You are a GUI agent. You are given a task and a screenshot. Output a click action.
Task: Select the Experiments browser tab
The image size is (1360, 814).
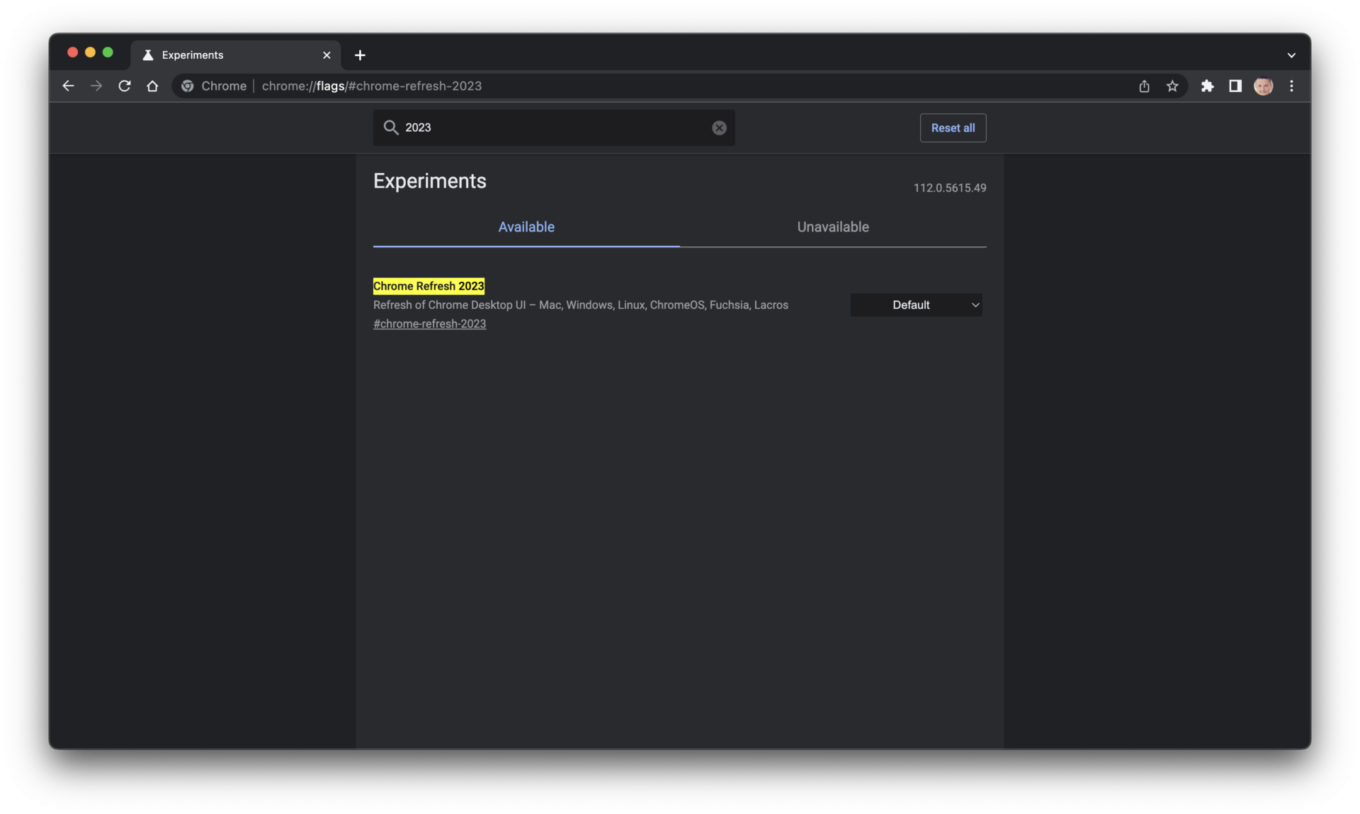tap(235, 55)
